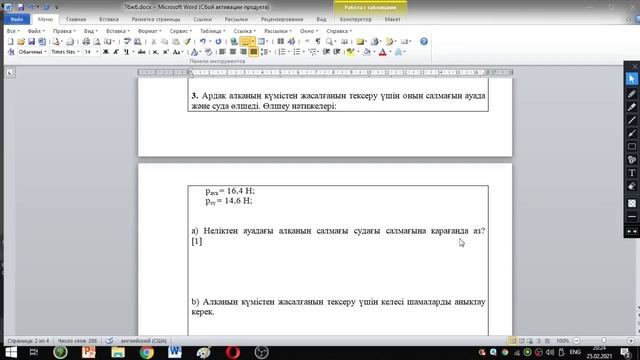
Task: Toggle Strikethrough formatting
Action: [142, 52]
